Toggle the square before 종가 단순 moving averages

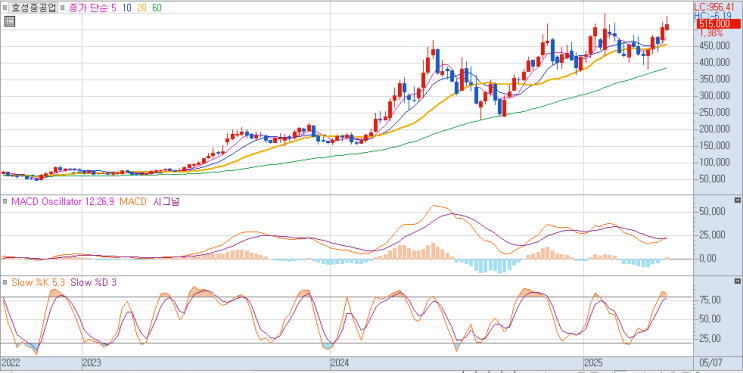(63, 8)
